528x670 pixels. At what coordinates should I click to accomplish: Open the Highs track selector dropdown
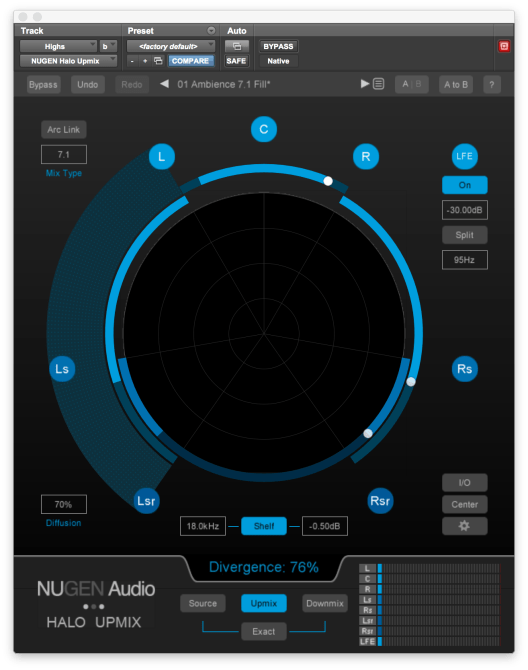(58, 46)
